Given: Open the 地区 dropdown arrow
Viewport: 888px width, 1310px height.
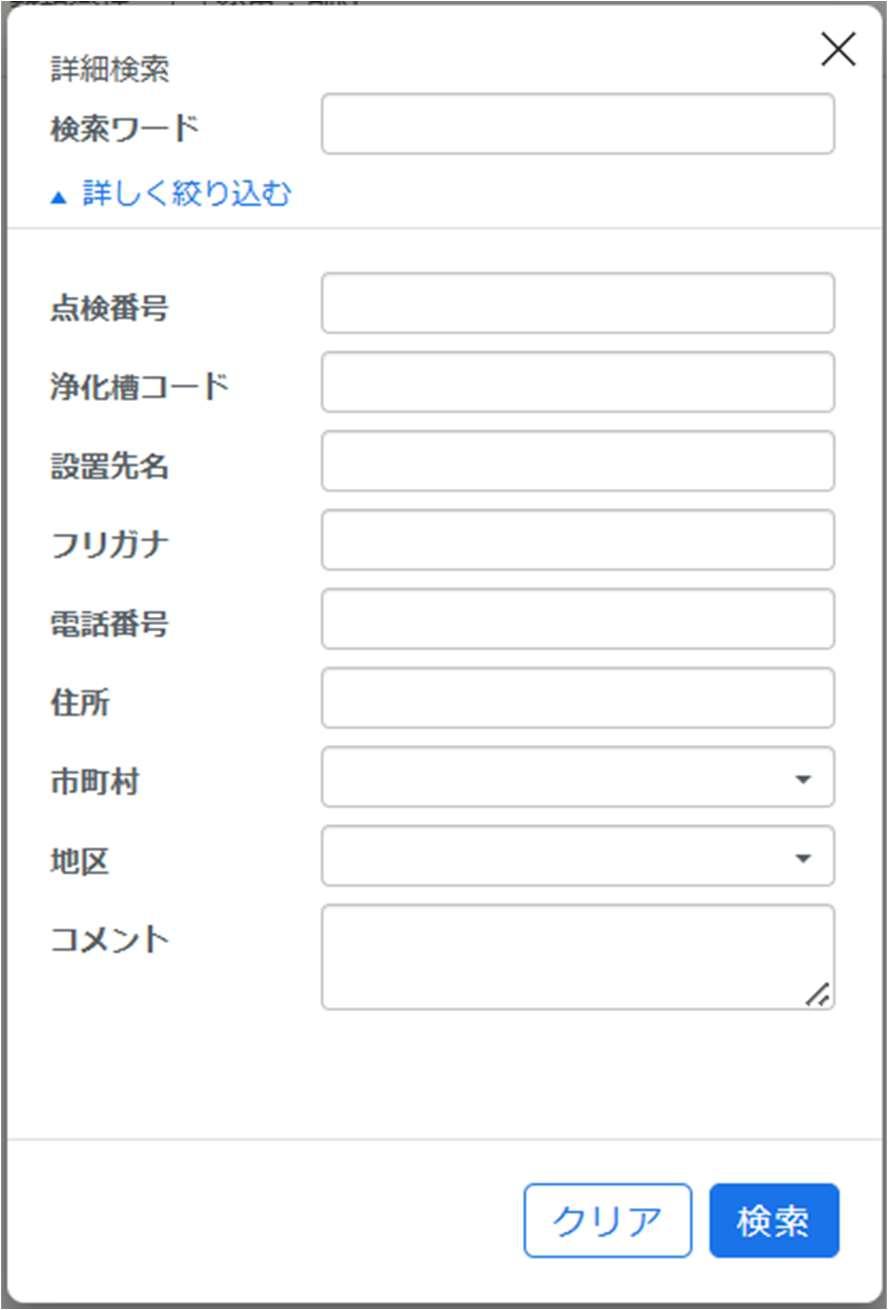Looking at the screenshot, I should (802, 857).
